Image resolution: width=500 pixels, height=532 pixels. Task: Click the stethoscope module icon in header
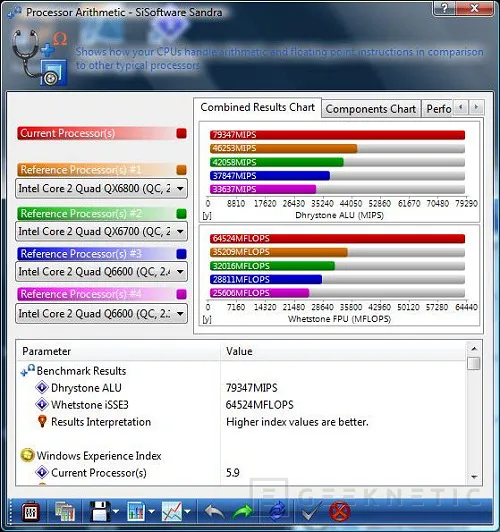40,57
